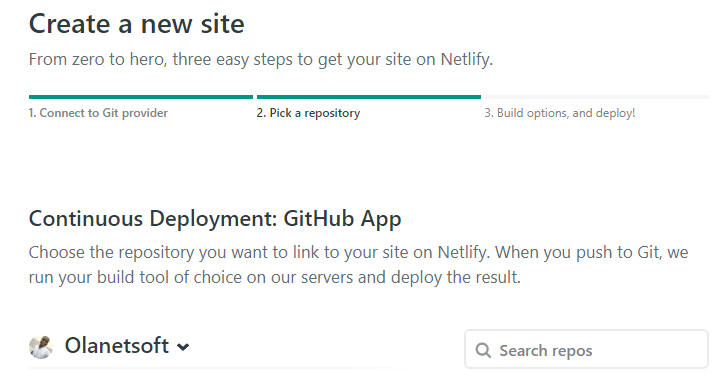Click the step number 3. before Build
This screenshot has height=389, width=725.
pyautogui.click(x=489, y=113)
